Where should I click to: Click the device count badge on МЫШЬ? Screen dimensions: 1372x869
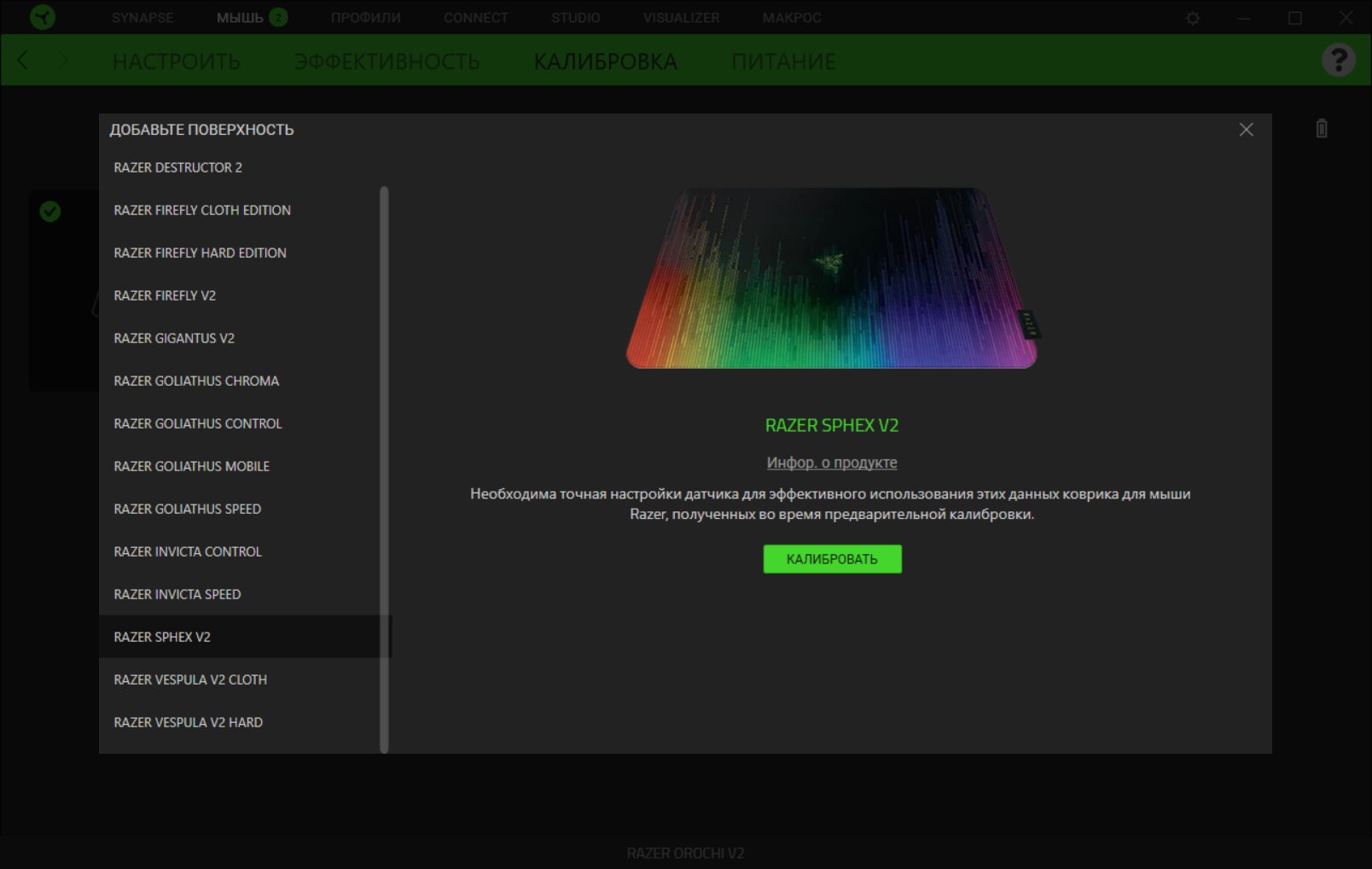(278, 17)
